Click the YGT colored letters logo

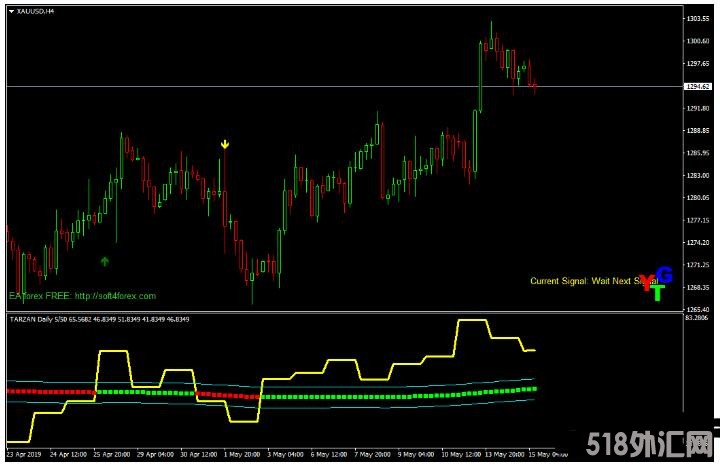point(658,284)
